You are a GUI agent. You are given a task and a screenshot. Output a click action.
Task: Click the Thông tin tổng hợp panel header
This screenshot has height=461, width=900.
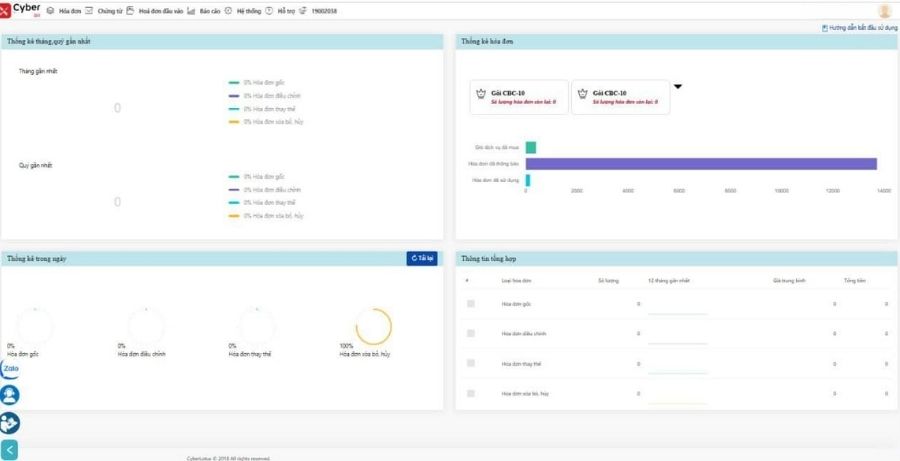pos(676,259)
